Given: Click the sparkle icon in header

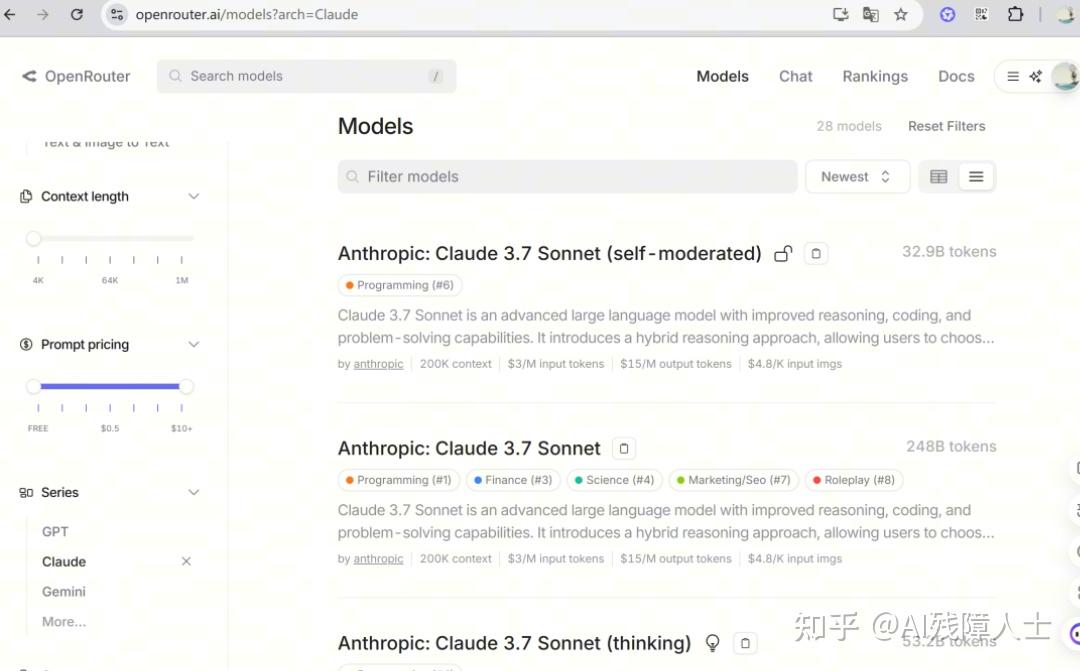Looking at the screenshot, I should click(x=1035, y=76).
